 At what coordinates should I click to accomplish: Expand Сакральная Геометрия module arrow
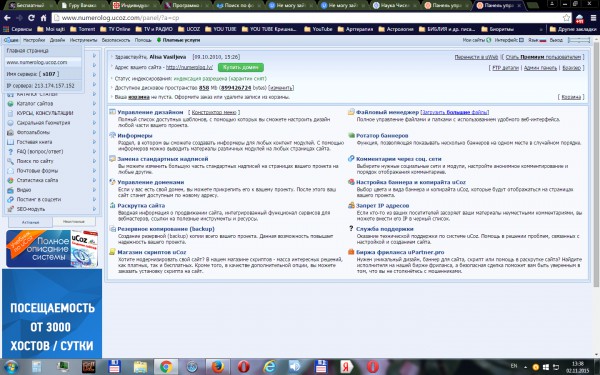(x=94, y=122)
